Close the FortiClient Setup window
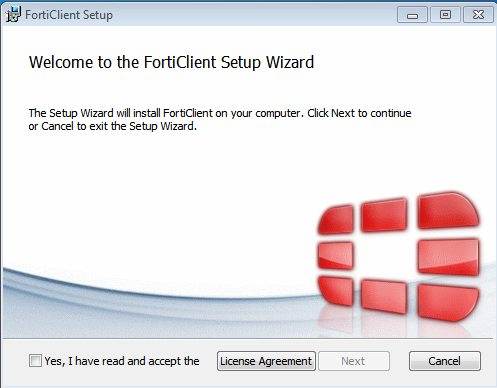497x388 pixels. pyautogui.click(x=478, y=15)
